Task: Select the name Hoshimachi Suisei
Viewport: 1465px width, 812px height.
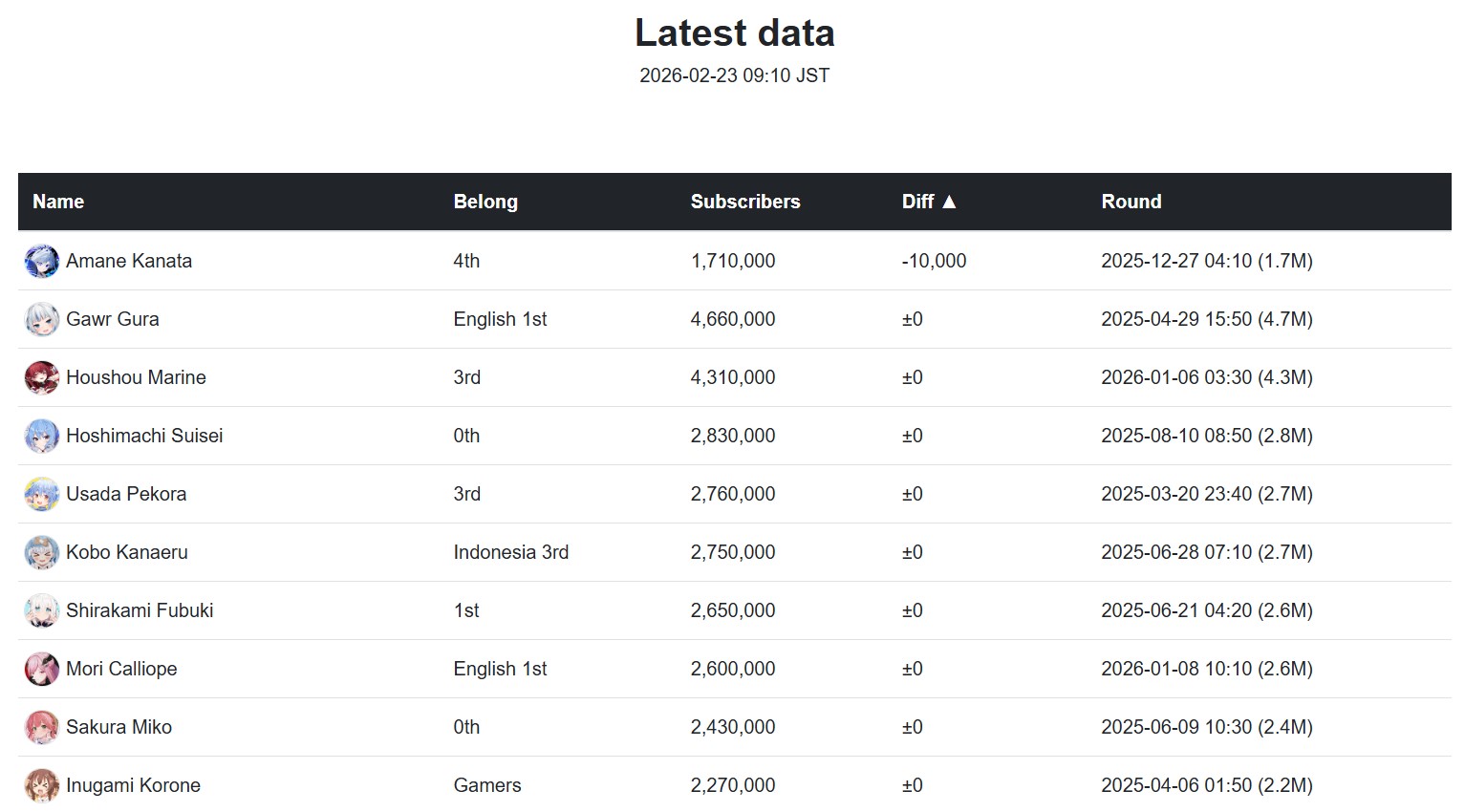Action: coord(144,436)
